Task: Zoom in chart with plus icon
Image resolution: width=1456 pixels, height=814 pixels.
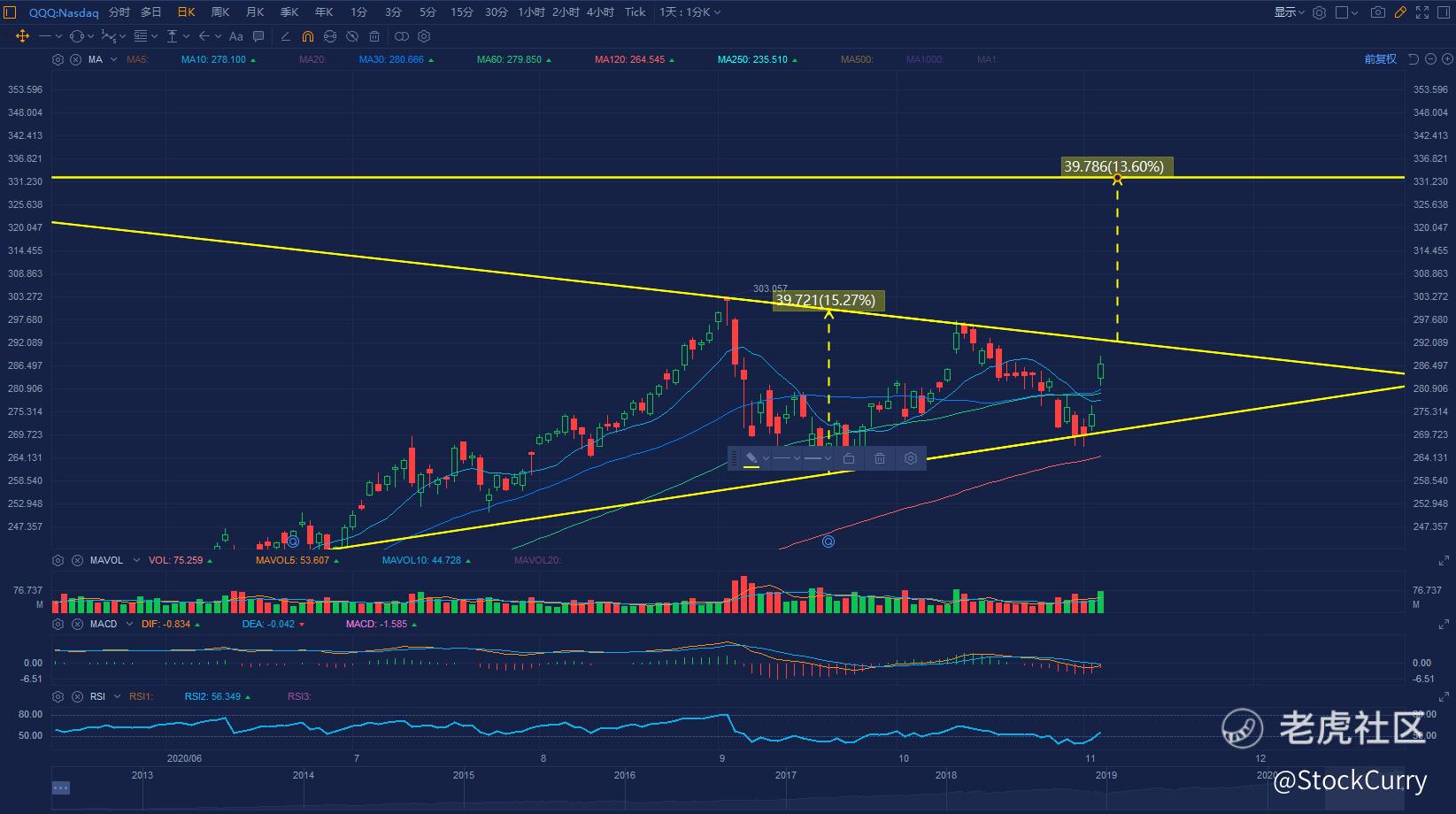Action: tap(1447, 59)
